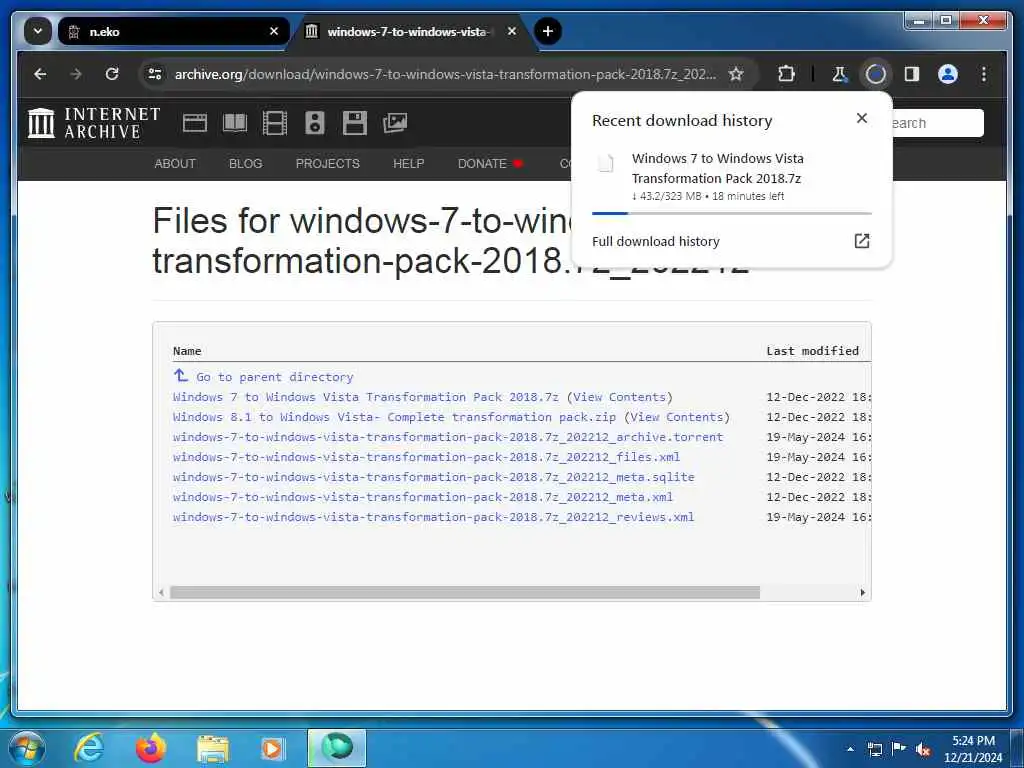Close the n.eko tab
The width and height of the screenshot is (1024, 768).
click(x=274, y=31)
